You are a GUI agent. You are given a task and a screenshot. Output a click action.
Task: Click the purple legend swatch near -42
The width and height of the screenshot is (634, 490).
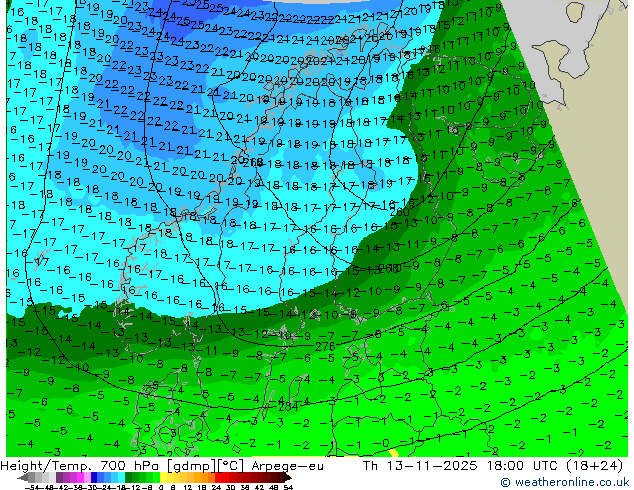click(x=59, y=478)
